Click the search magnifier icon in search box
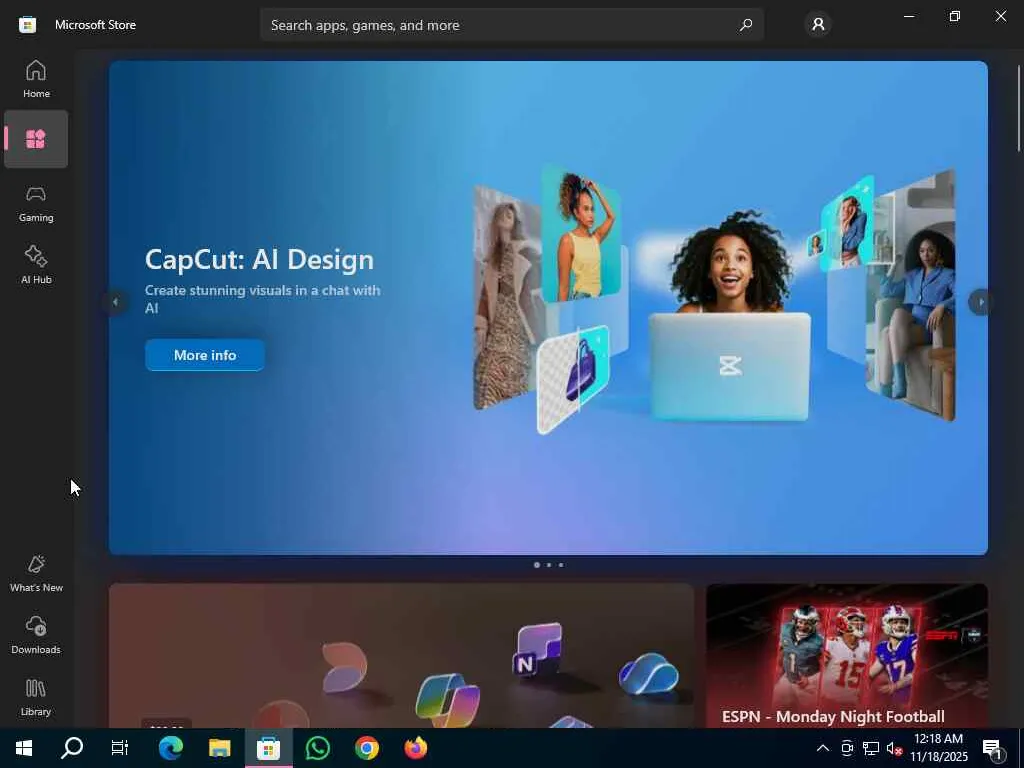 point(746,25)
